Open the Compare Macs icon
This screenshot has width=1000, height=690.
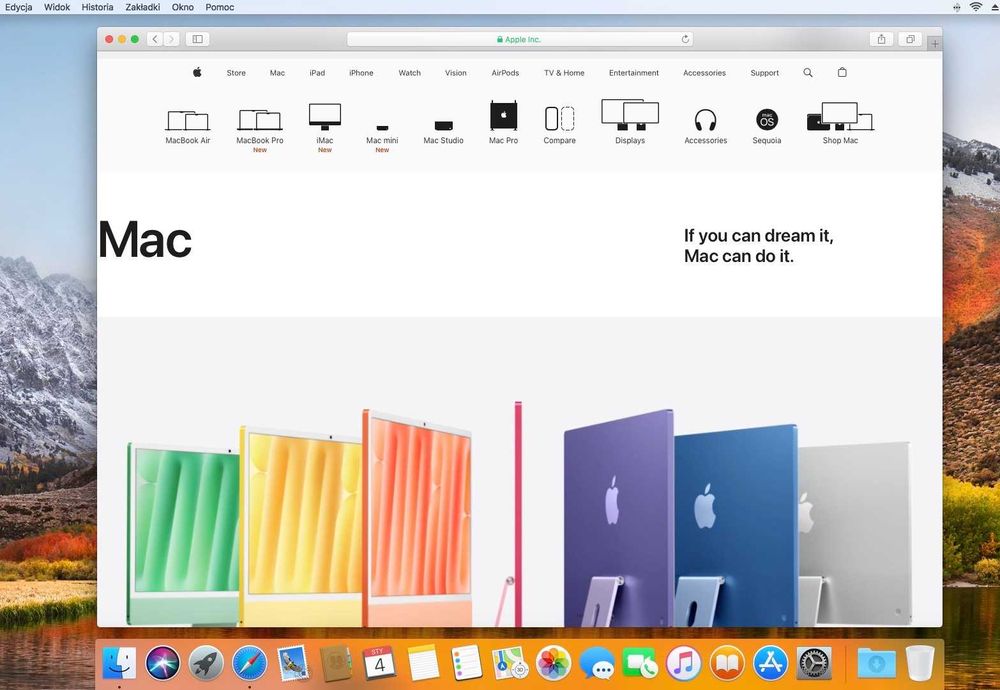pos(559,119)
